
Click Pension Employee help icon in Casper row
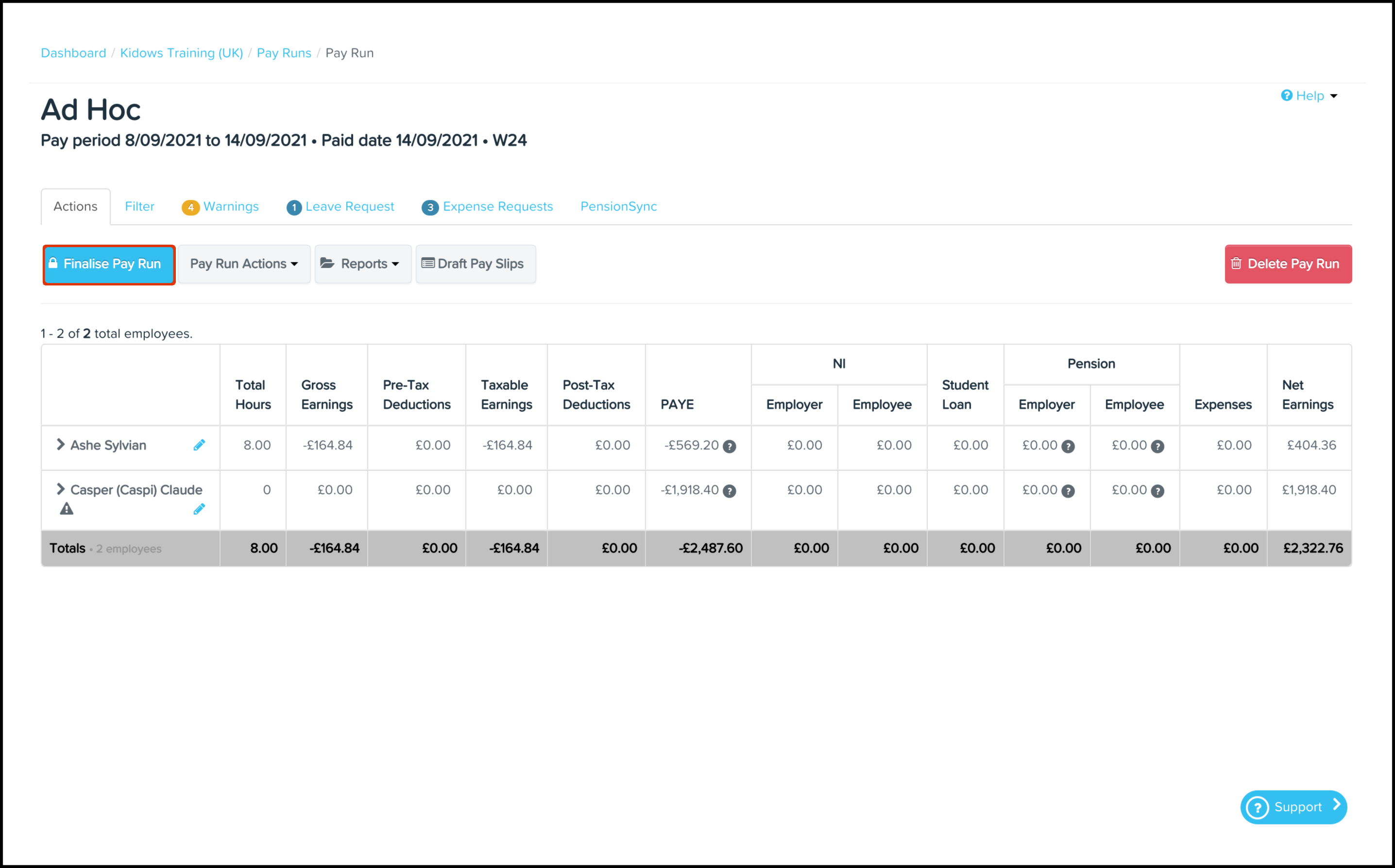click(1157, 491)
